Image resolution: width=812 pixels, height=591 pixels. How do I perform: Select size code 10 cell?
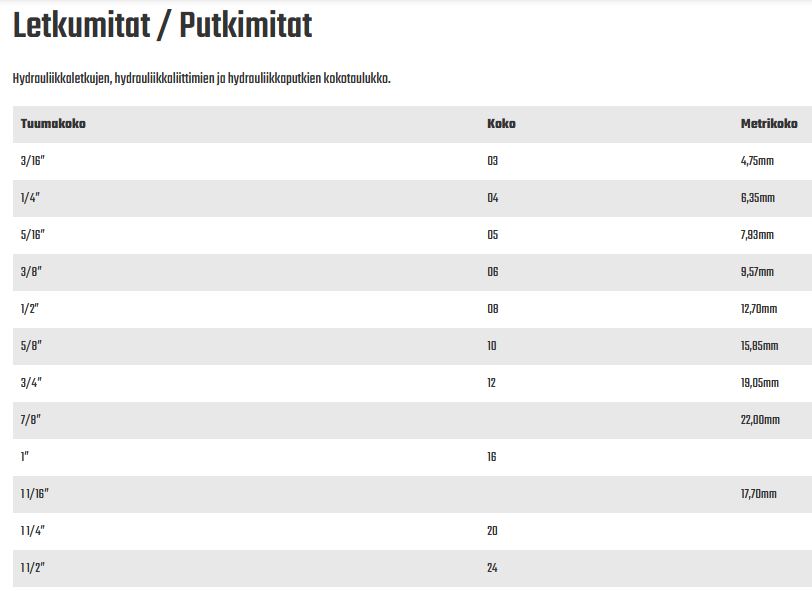[x=491, y=345]
